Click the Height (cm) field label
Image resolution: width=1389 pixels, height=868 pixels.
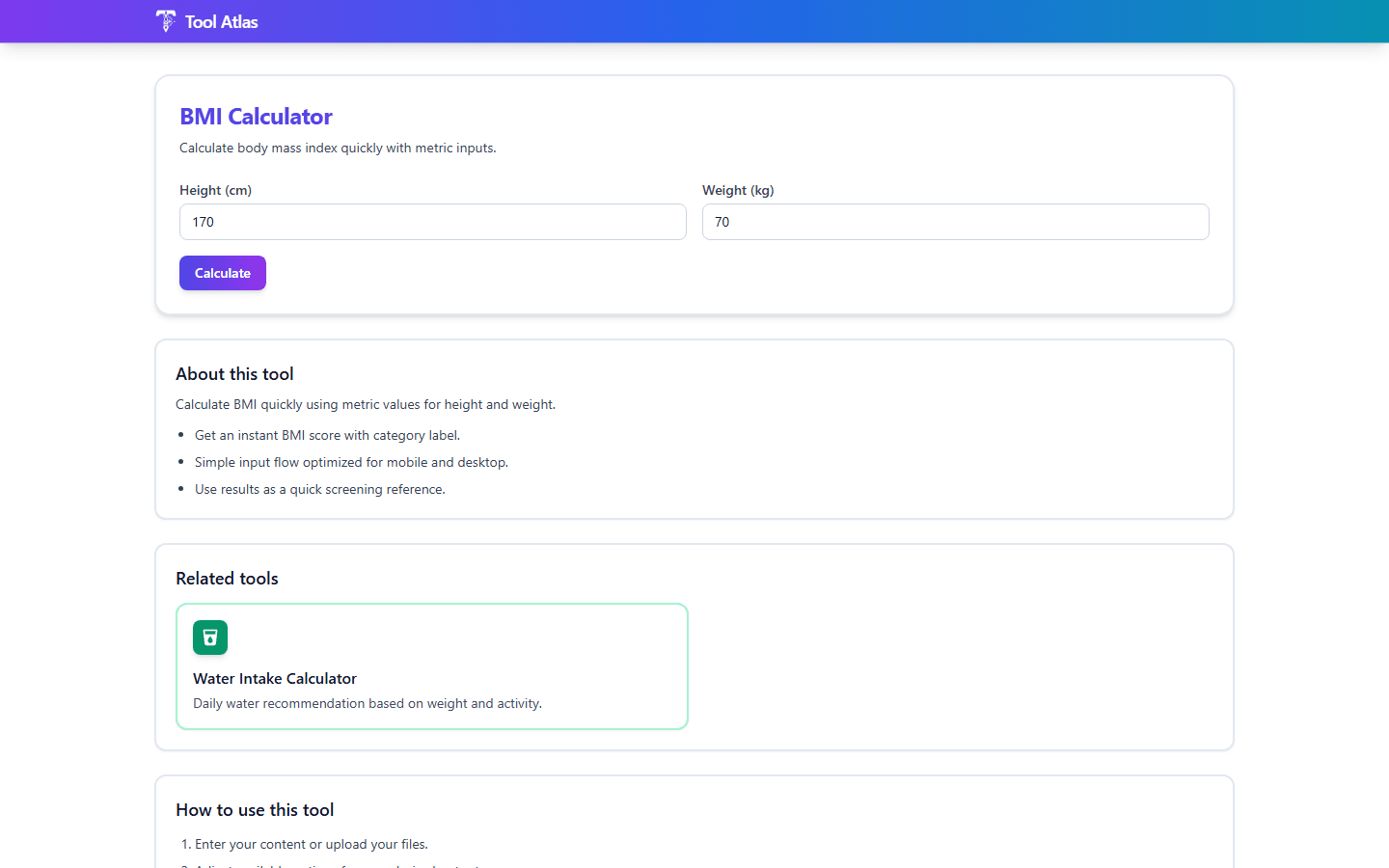point(215,190)
